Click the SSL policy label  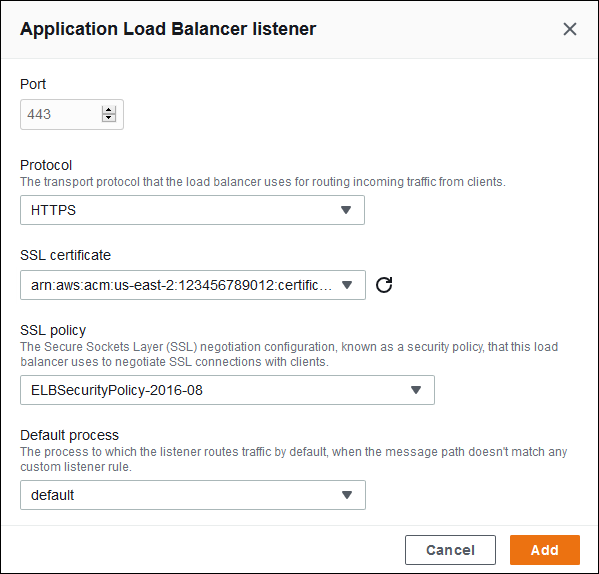coord(53,330)
